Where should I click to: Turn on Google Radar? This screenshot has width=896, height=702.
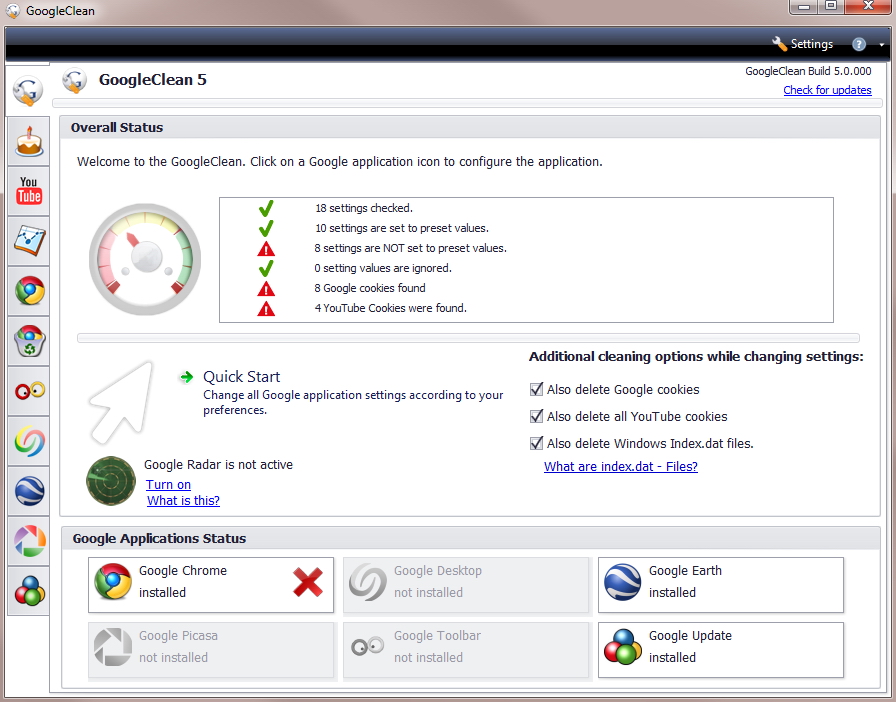pos(168,485)
